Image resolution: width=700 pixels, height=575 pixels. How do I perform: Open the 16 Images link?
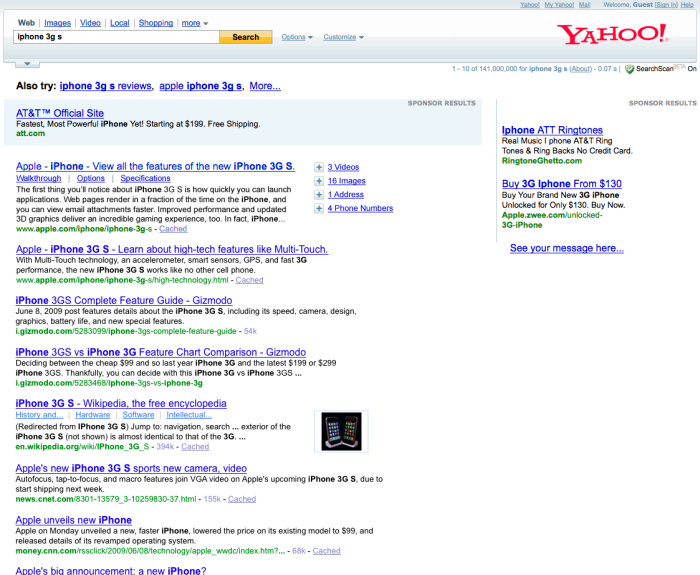click(346, 181)
